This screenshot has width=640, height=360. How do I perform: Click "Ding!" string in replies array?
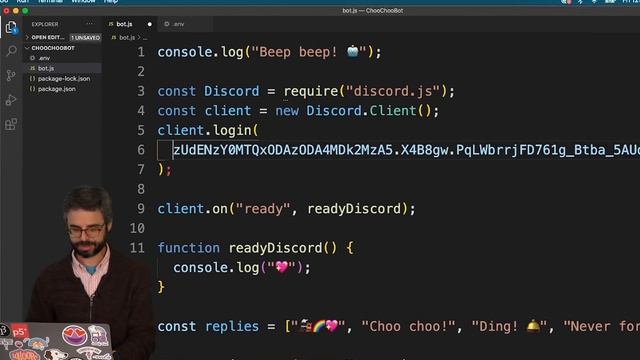[510, 327]
